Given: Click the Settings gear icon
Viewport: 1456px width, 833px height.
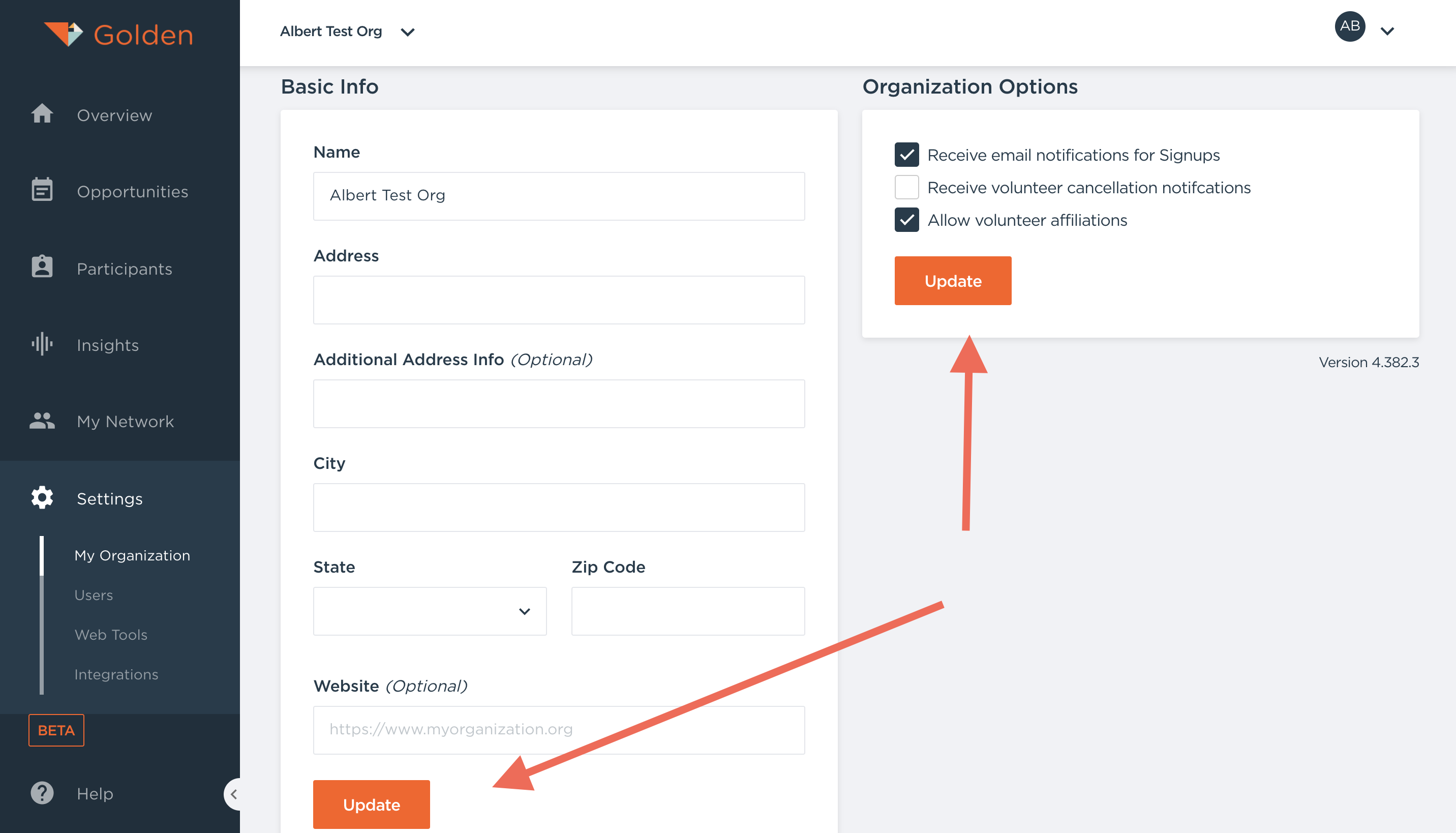Looking at the screenshot, I should tap(42, 498).
